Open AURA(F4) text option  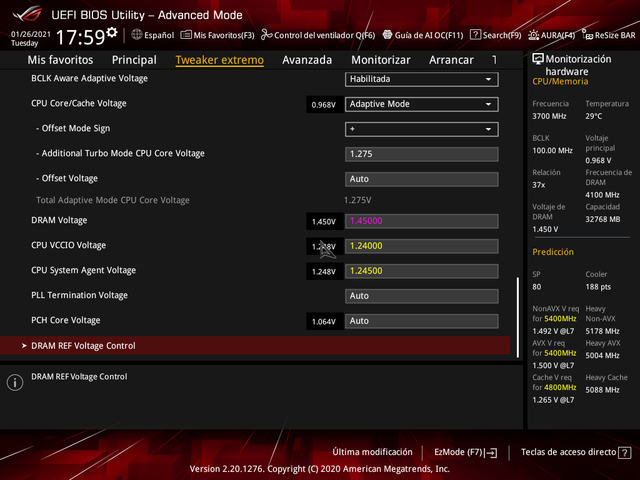[558, 35]
